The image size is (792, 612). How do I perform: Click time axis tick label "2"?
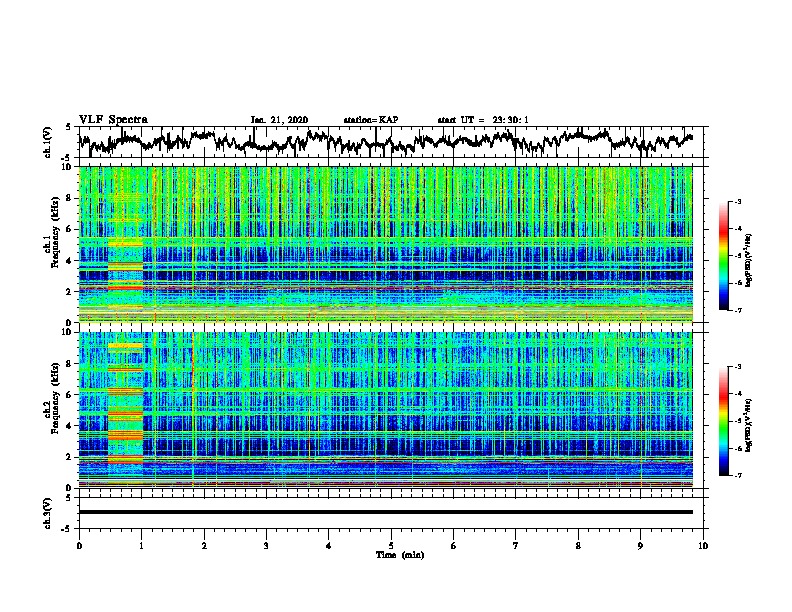204,546
